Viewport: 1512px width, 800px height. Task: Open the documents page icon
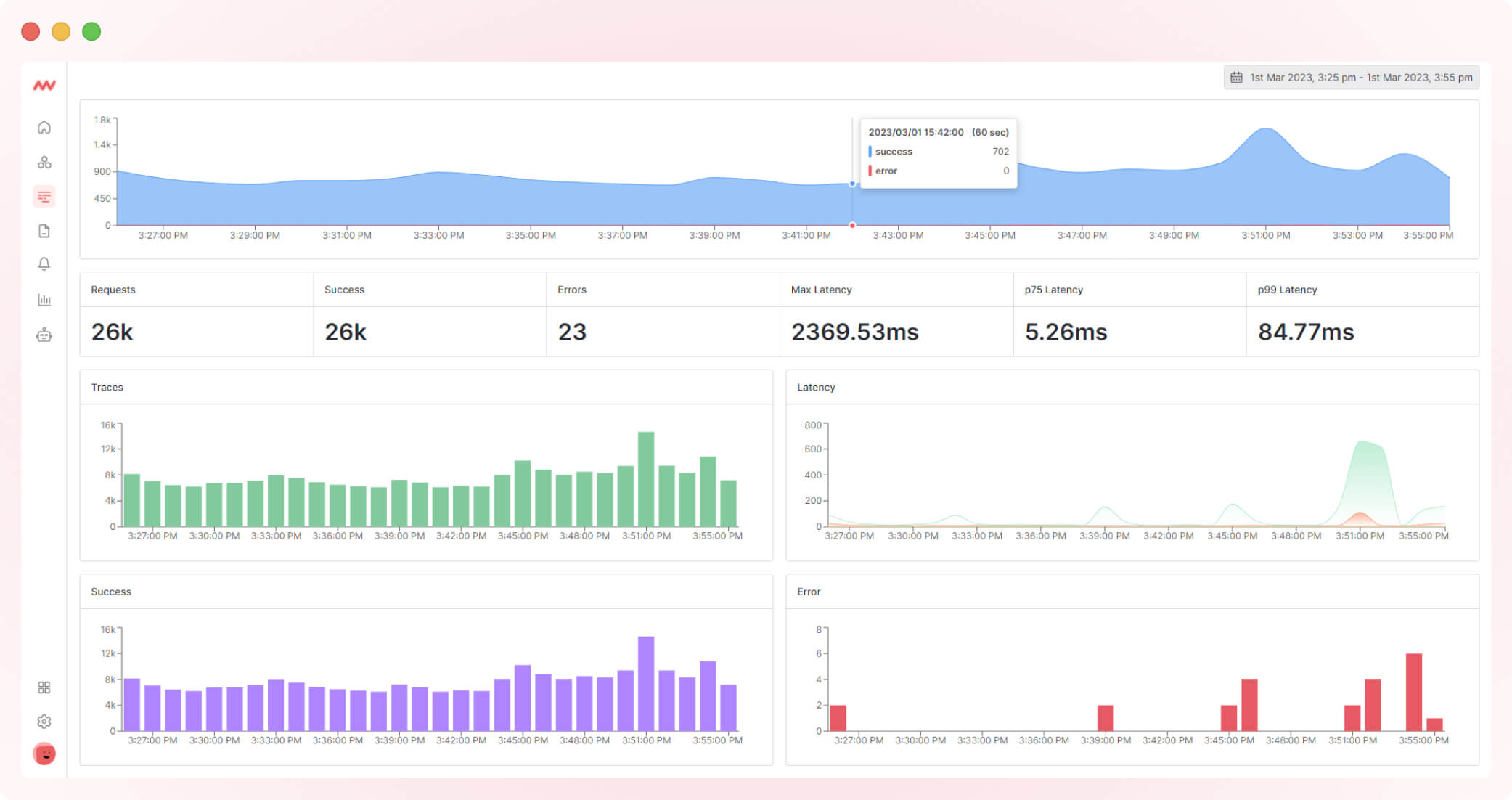(x=44, y=230)
